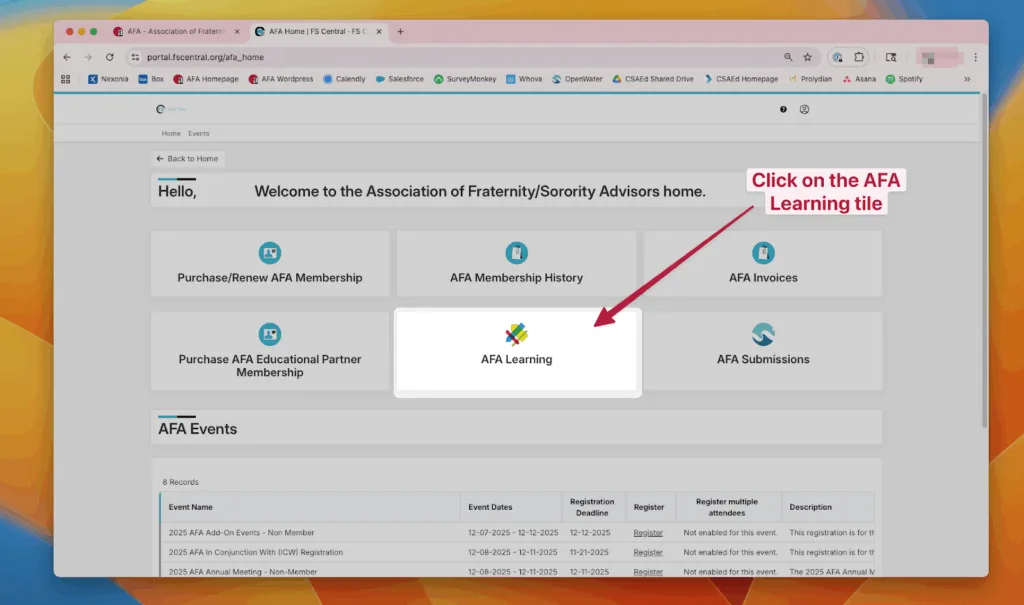Register for 2025 AFA In Conjunction With (ICW)
Viewport: 1024px width, 605px height.
(648, 552)
